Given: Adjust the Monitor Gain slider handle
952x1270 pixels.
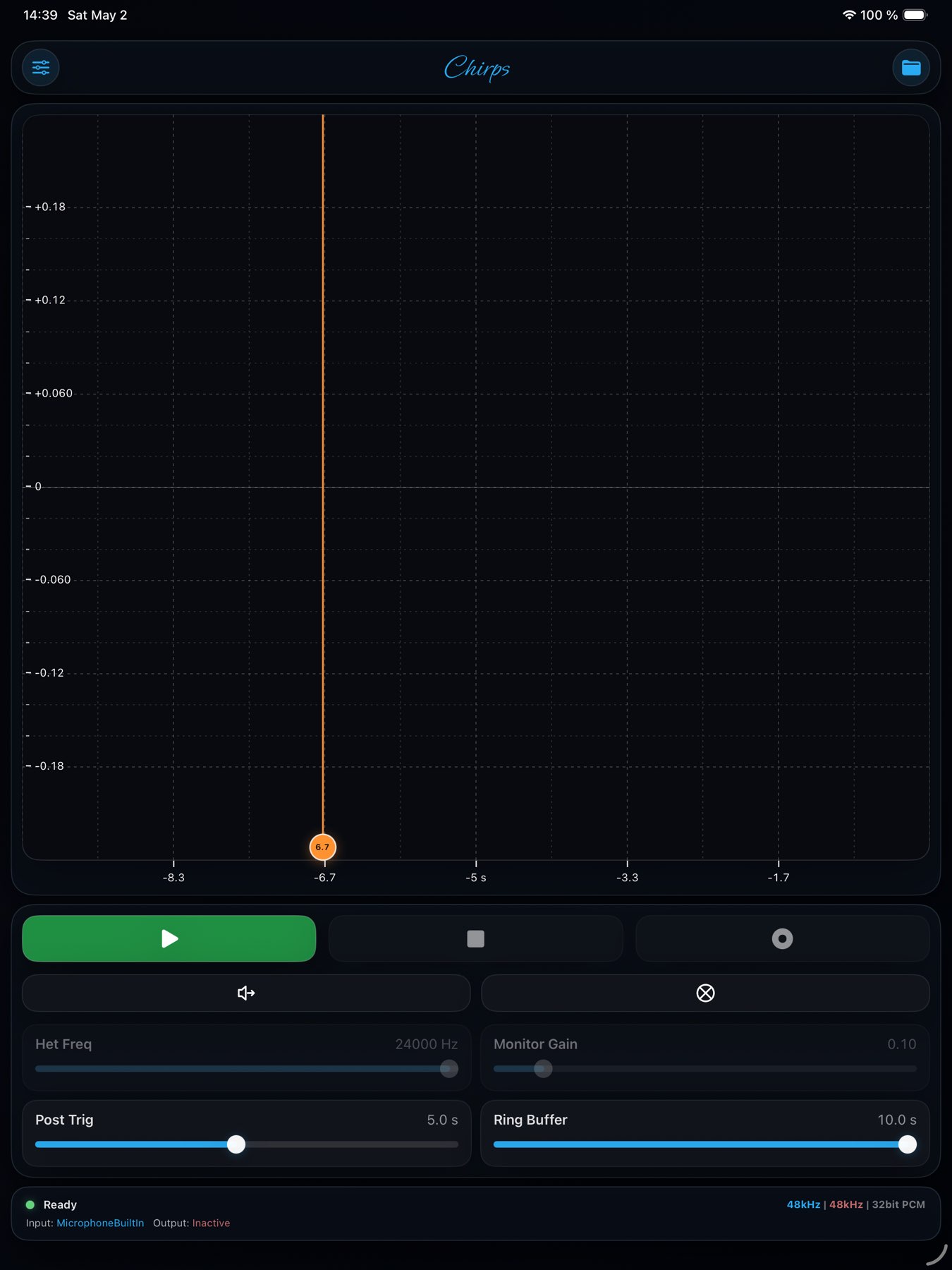Looking at the screenshot, I should (543, 1069).
